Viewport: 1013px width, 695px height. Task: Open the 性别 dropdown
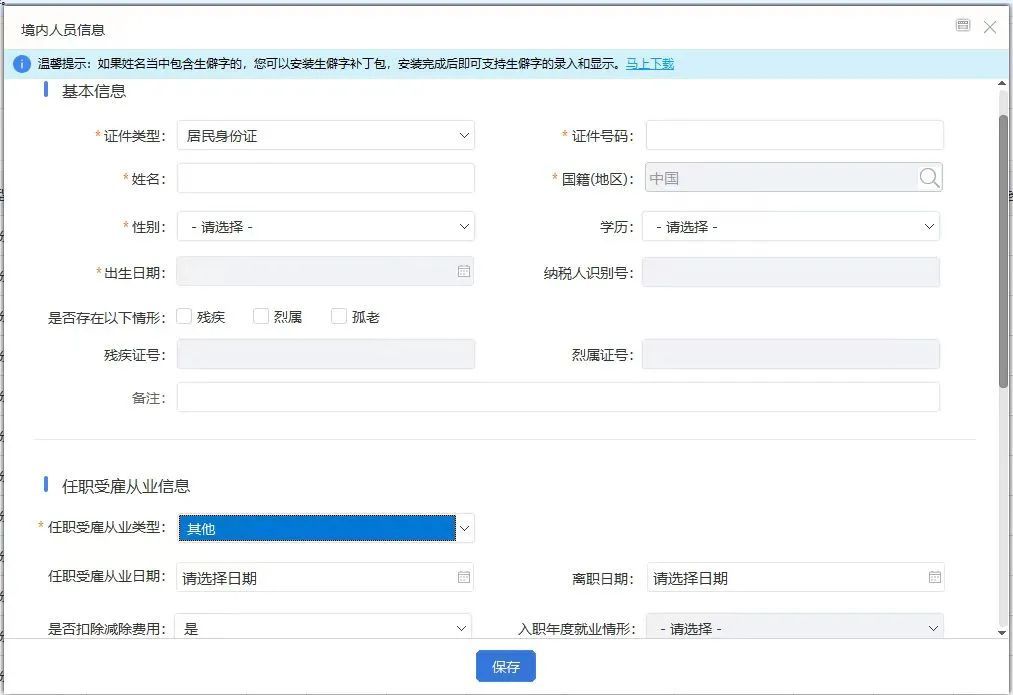326,227
